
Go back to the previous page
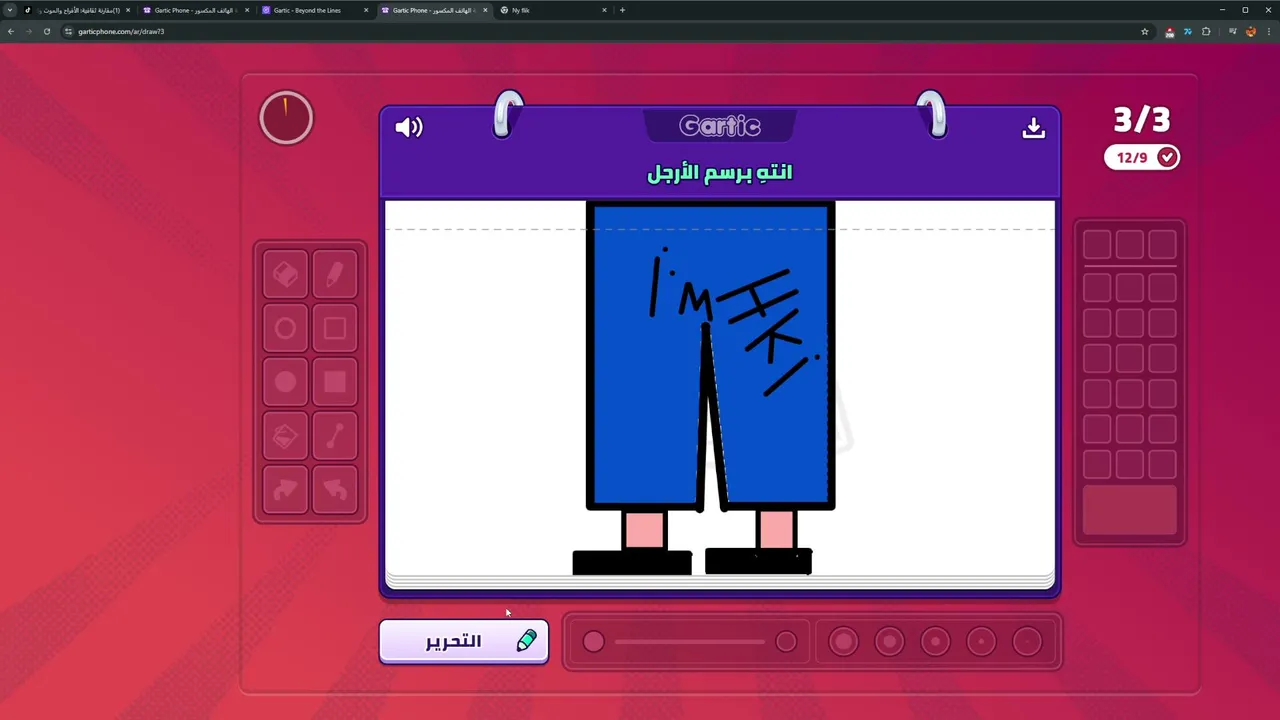[x=10, y=31]
